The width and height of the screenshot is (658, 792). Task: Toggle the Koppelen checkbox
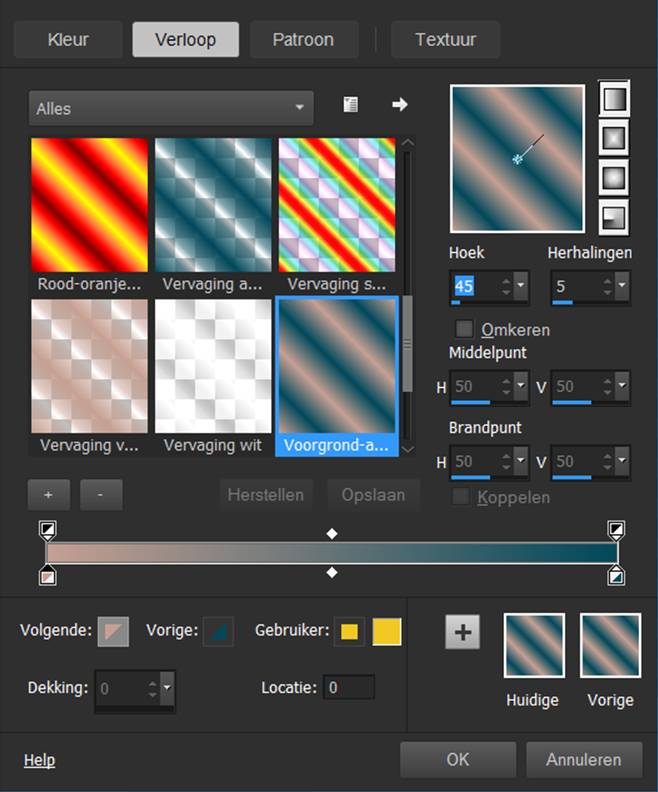[x=462, y=496]
